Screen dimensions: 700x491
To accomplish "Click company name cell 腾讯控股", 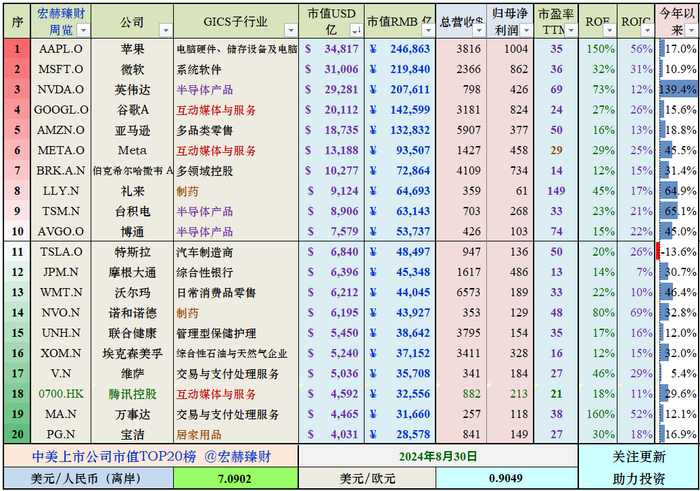I will (x=132, y=394).
